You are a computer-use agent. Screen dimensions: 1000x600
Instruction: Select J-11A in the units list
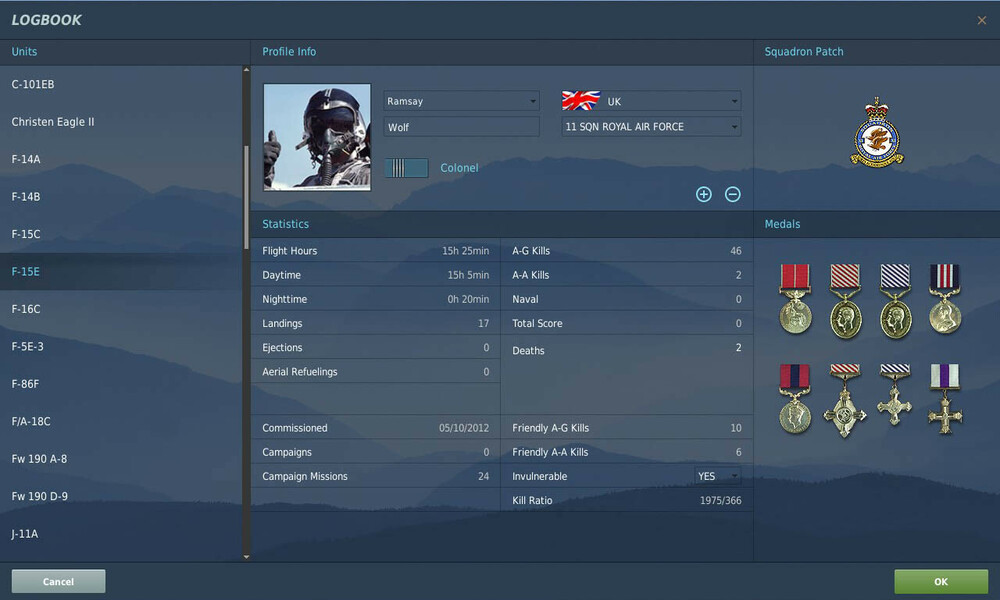point(121,534)
